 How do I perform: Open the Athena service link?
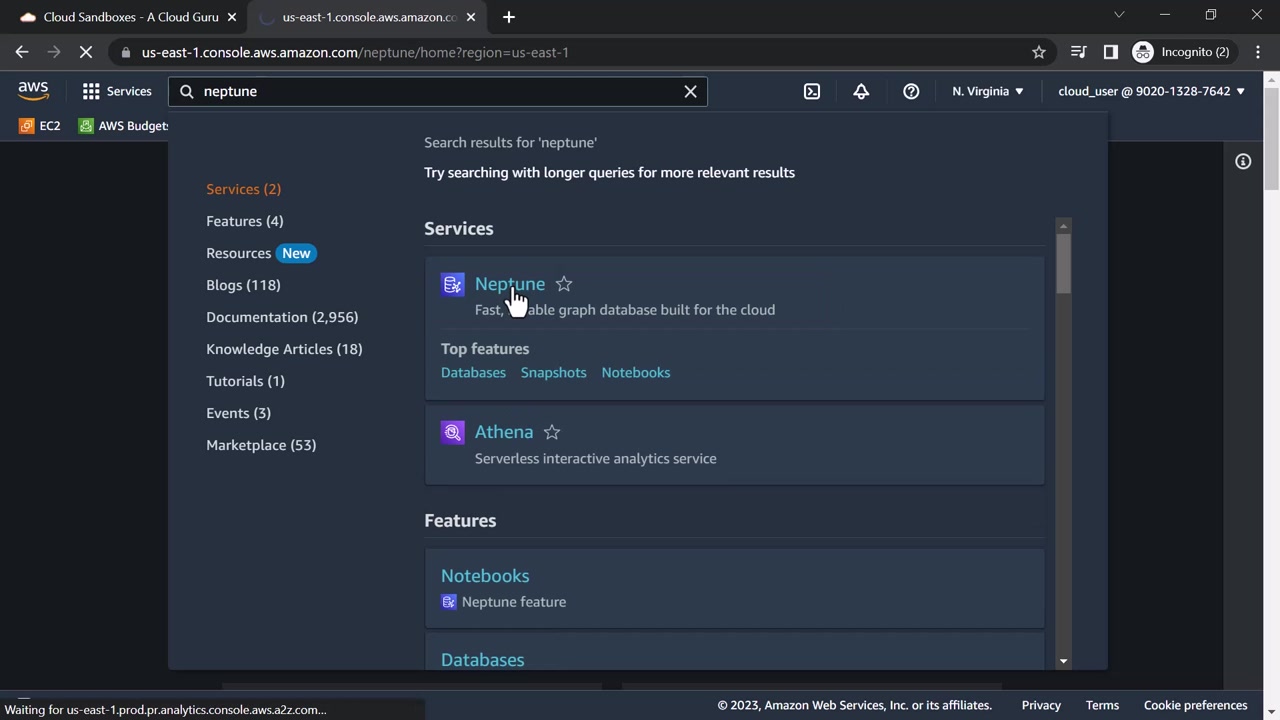pyautogui.click(x=504, y=432)
